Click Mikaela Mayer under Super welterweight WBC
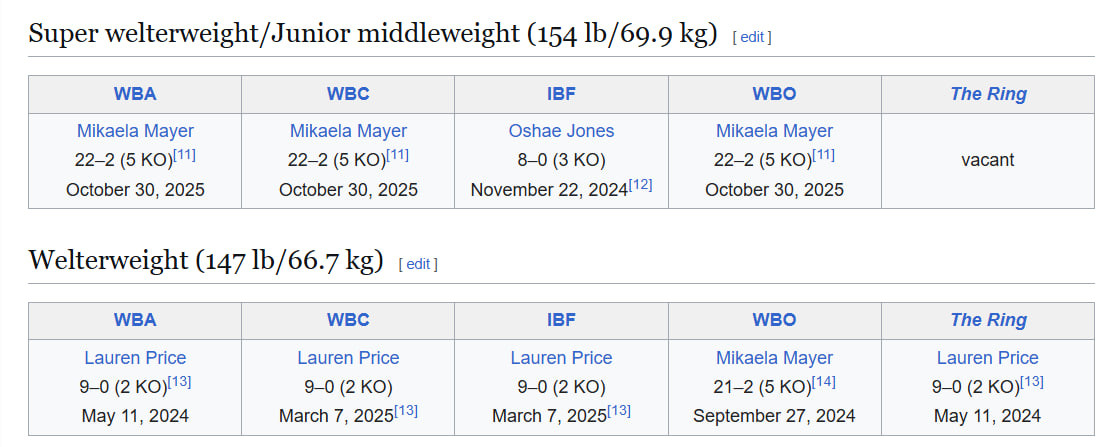The height and width of the screenshot is (447, 1116). [x=348, y=131]
